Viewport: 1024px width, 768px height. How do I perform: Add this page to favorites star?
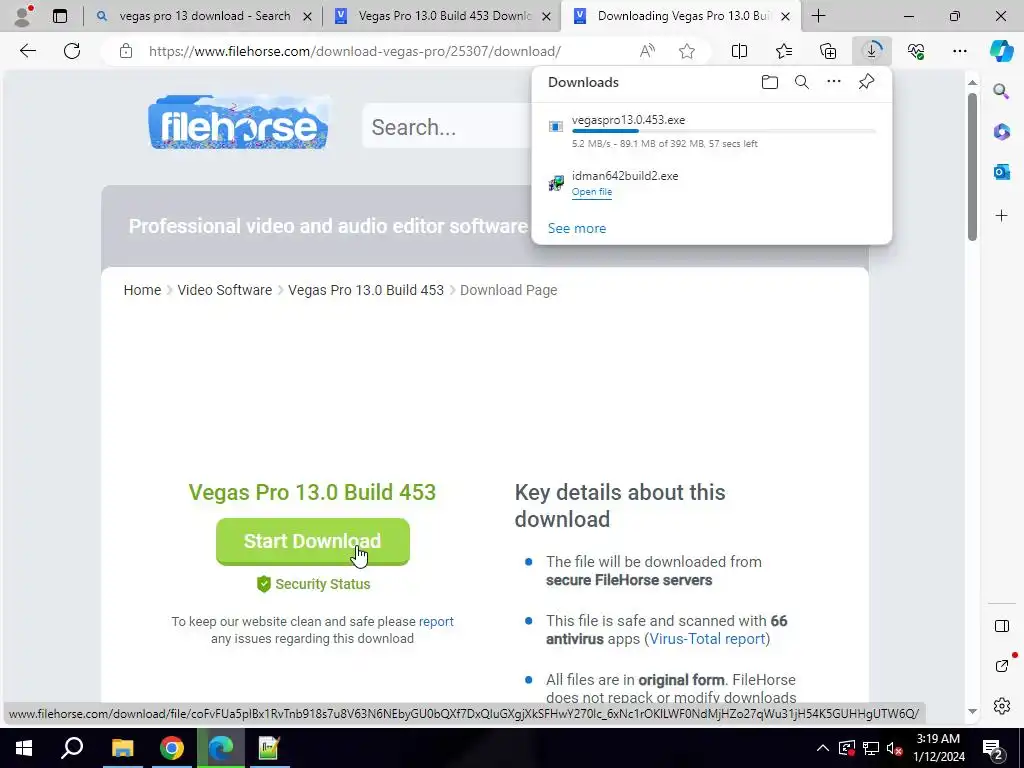tap(686, 51)
